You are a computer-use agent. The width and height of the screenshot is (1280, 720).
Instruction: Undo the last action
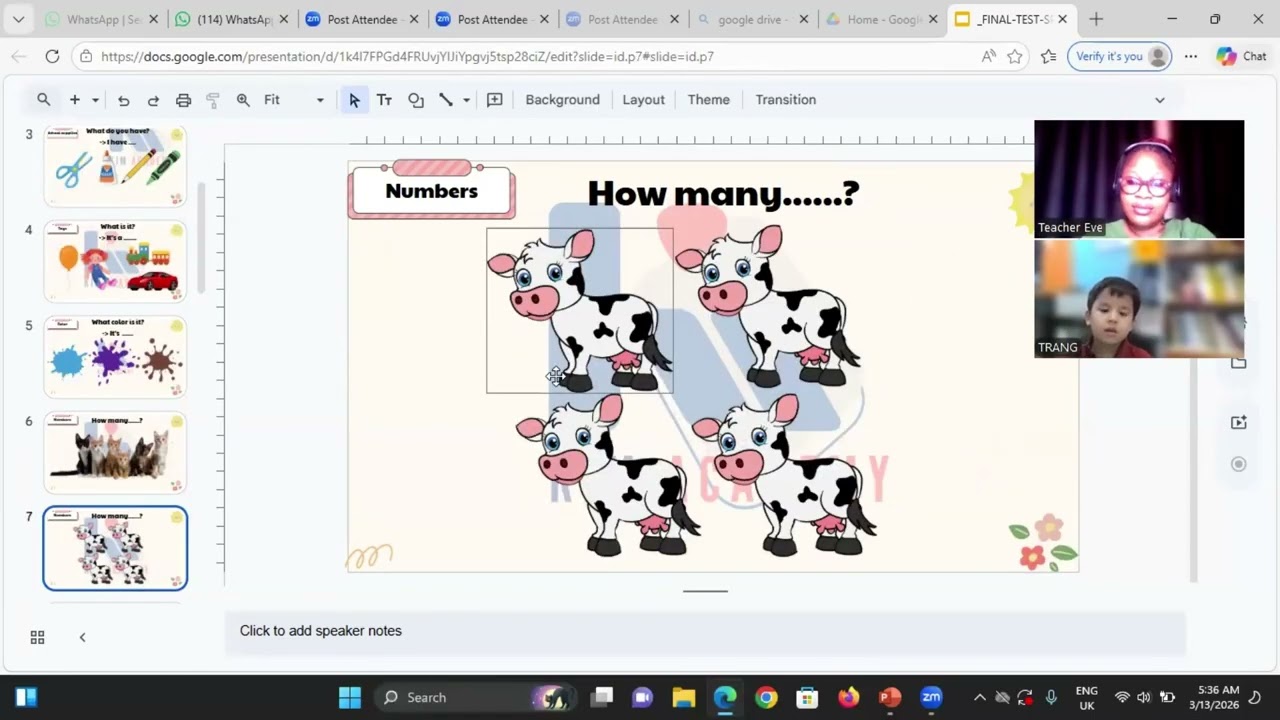point(124,100)
